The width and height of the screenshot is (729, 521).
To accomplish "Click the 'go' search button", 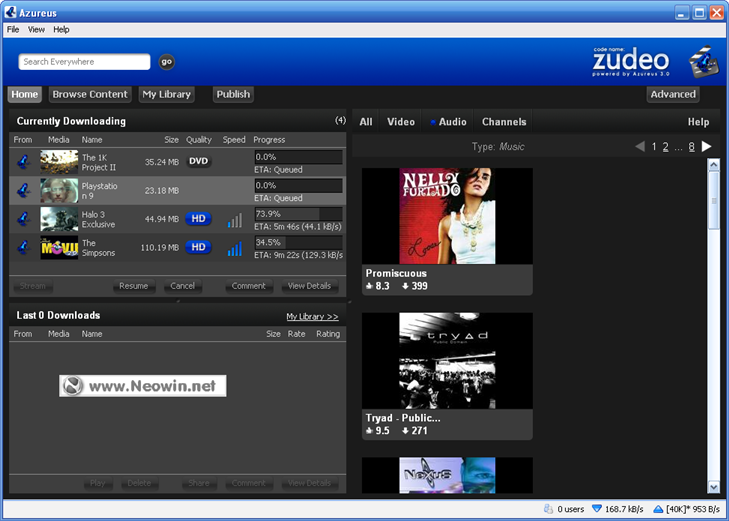I will pyautogui.click(x=167, y=62).
